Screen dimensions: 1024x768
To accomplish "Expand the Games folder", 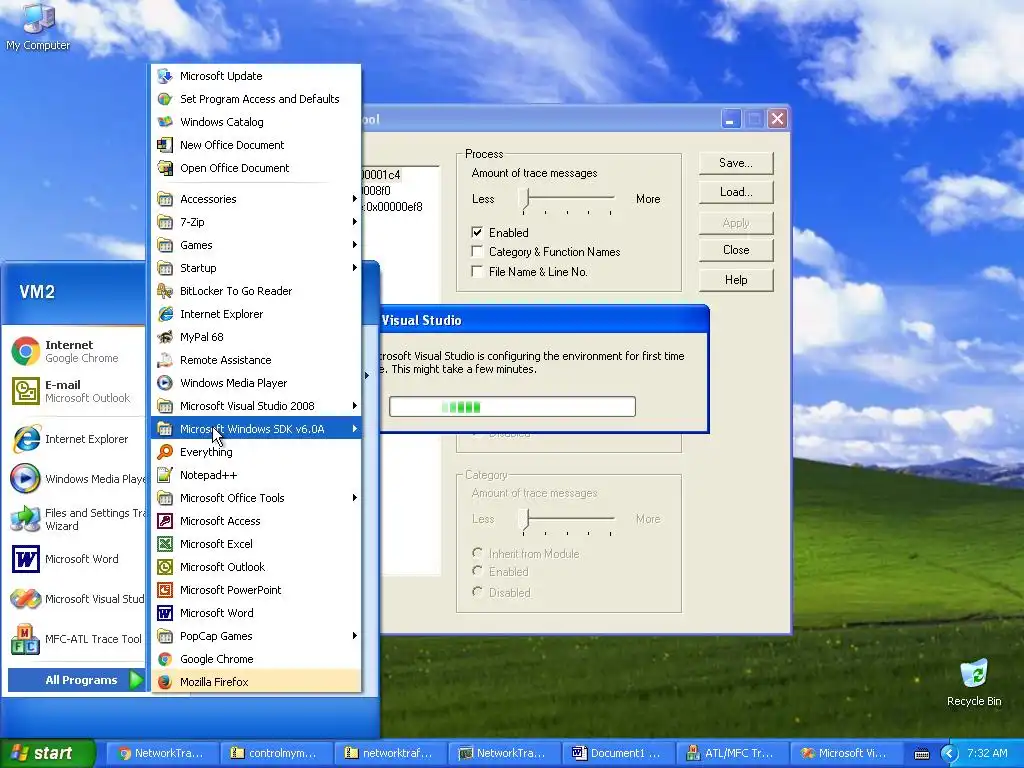I will click(x=256, y=245).
